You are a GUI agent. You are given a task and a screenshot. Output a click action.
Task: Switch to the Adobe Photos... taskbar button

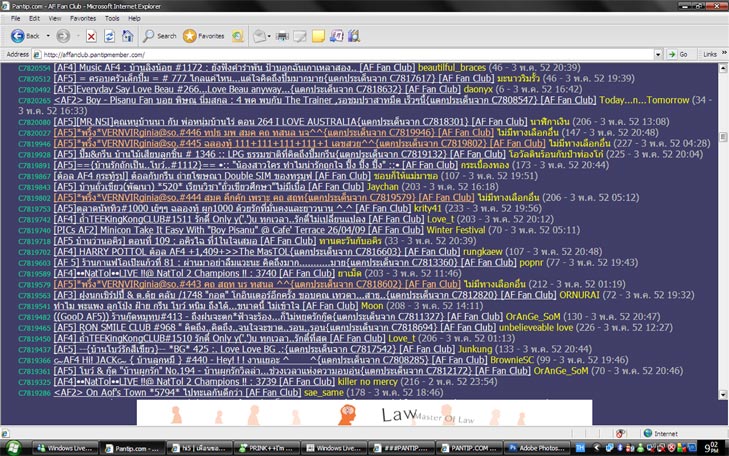point(538,448)
